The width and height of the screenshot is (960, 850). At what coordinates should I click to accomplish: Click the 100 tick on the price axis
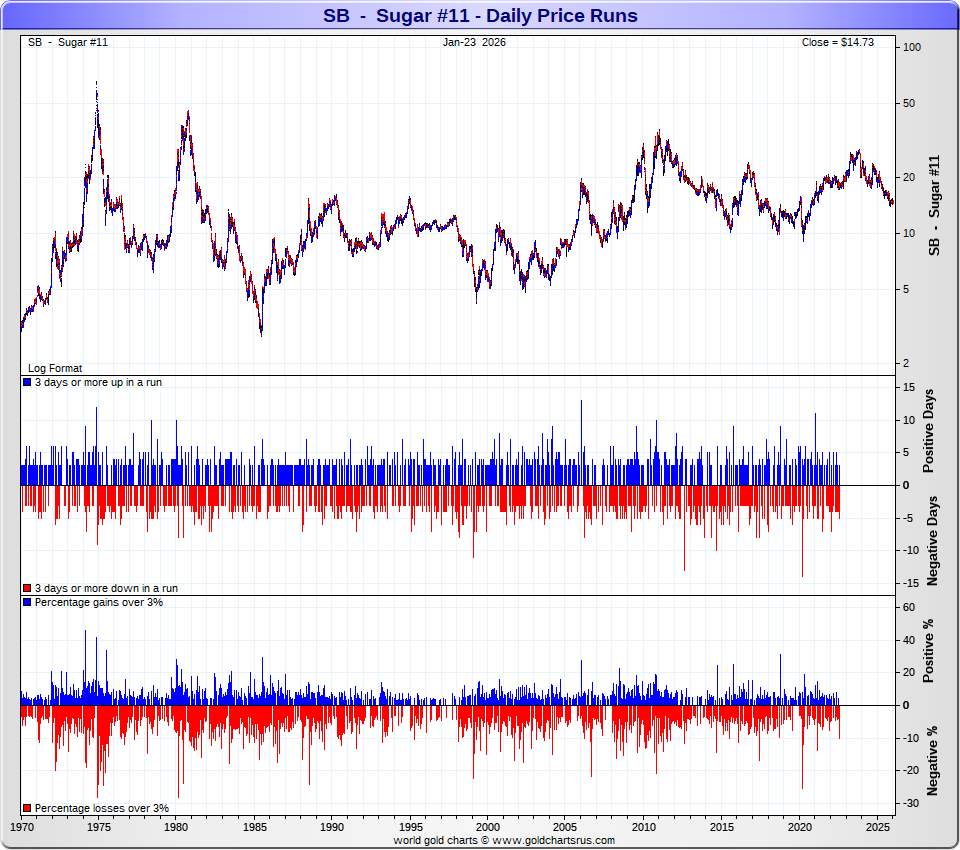911,48
